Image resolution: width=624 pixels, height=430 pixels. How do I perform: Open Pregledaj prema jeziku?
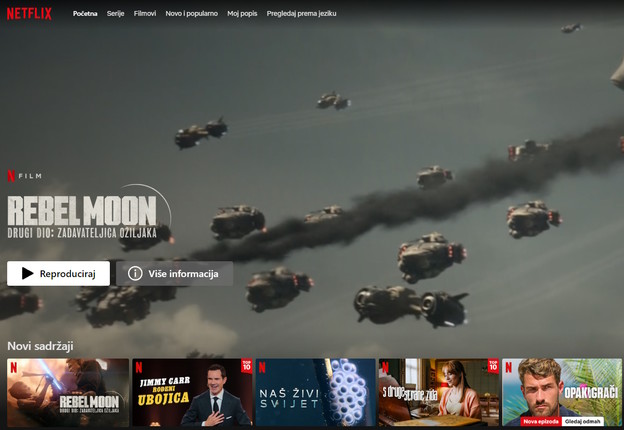coord(301,14)
